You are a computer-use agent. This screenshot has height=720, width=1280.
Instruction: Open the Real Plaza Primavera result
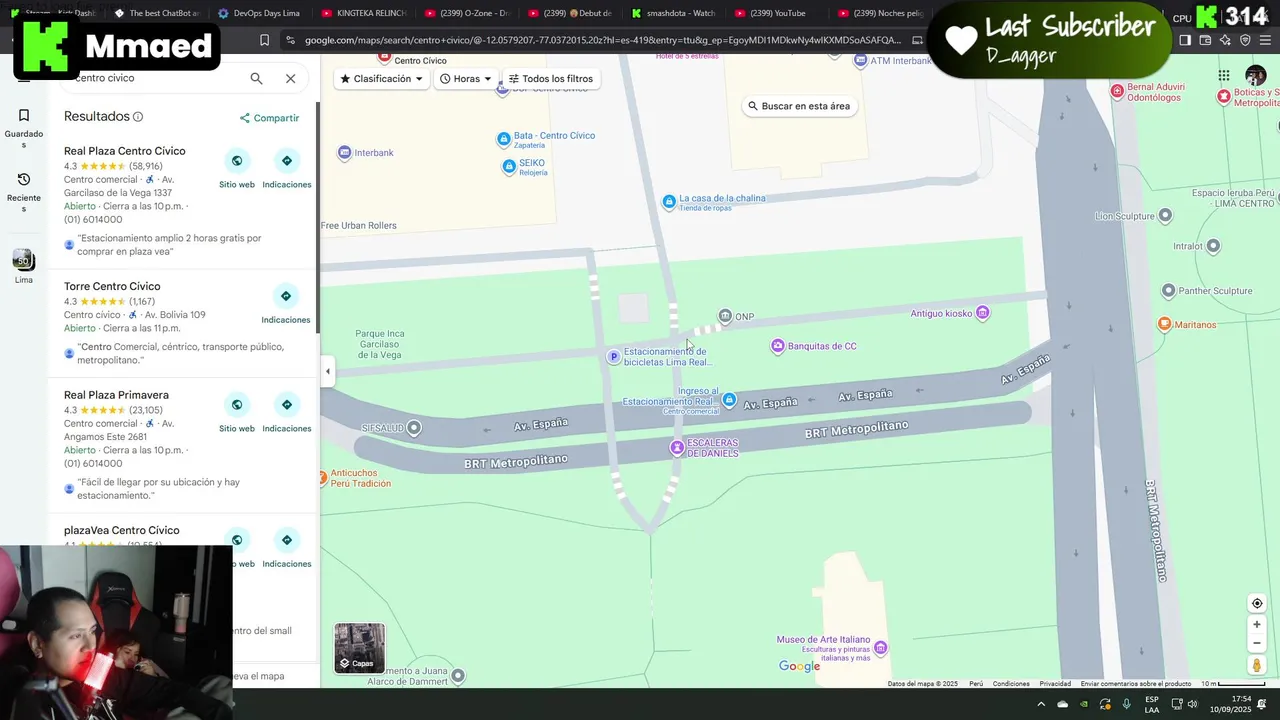click(116, 395)
